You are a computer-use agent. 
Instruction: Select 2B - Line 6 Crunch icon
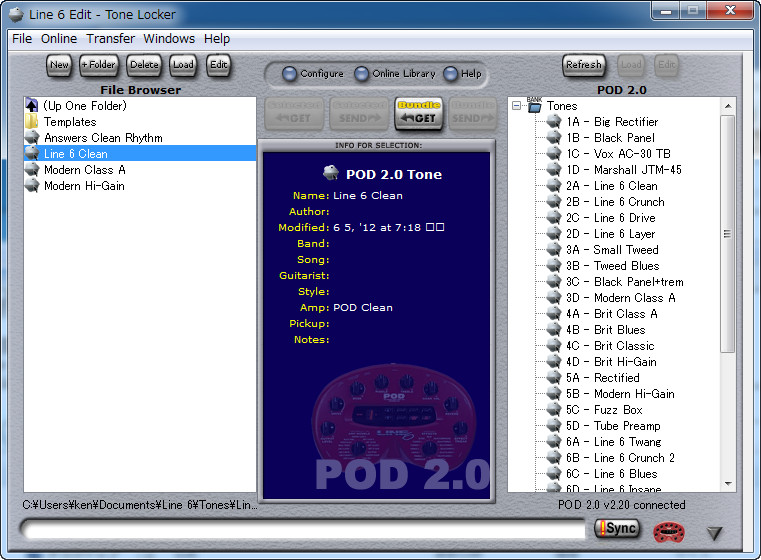tap(554, 201)
